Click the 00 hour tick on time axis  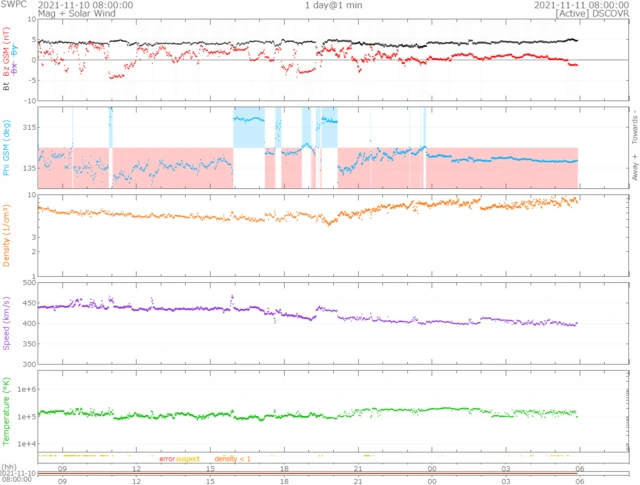431,466
